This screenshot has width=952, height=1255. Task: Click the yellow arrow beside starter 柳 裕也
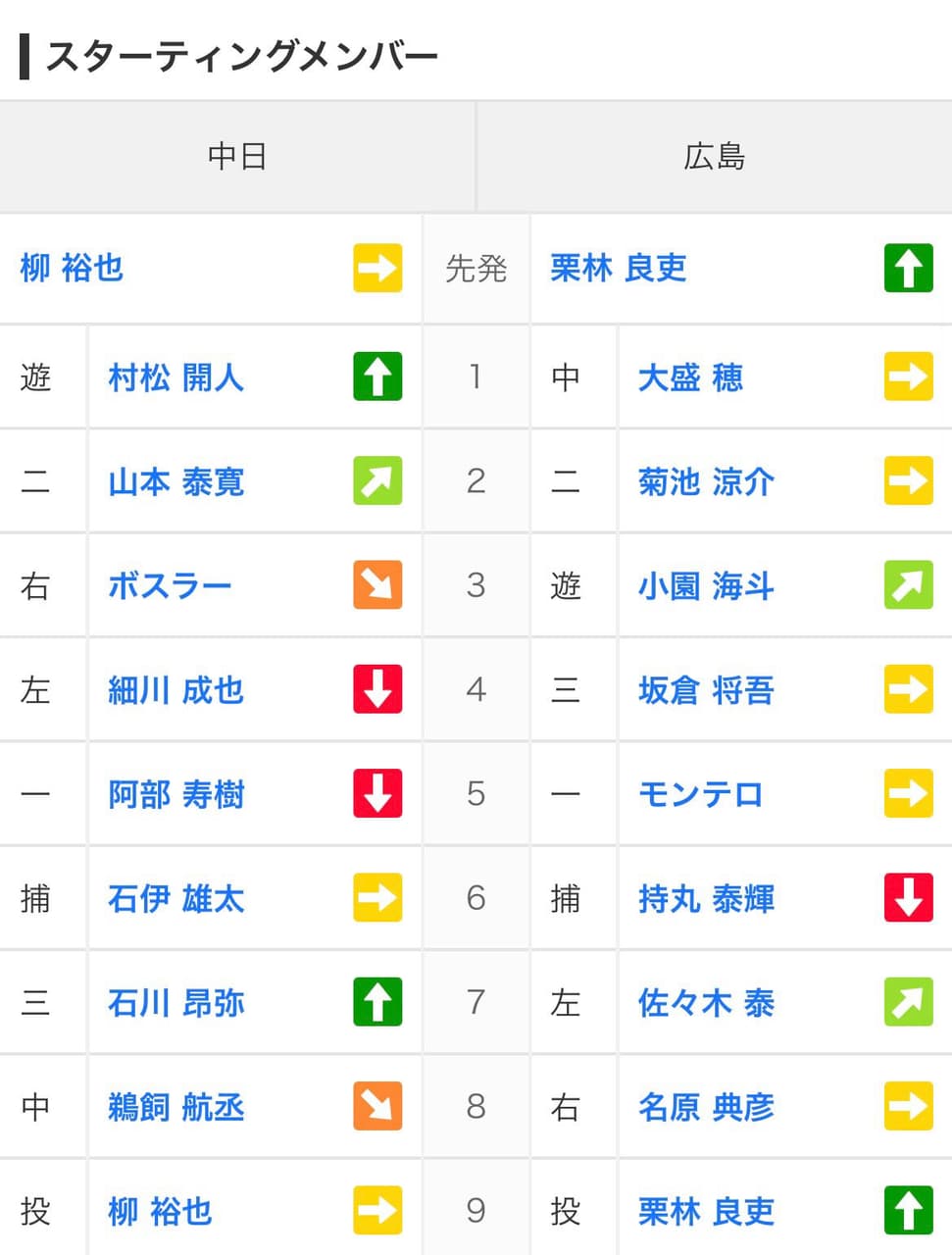[377, 268]
